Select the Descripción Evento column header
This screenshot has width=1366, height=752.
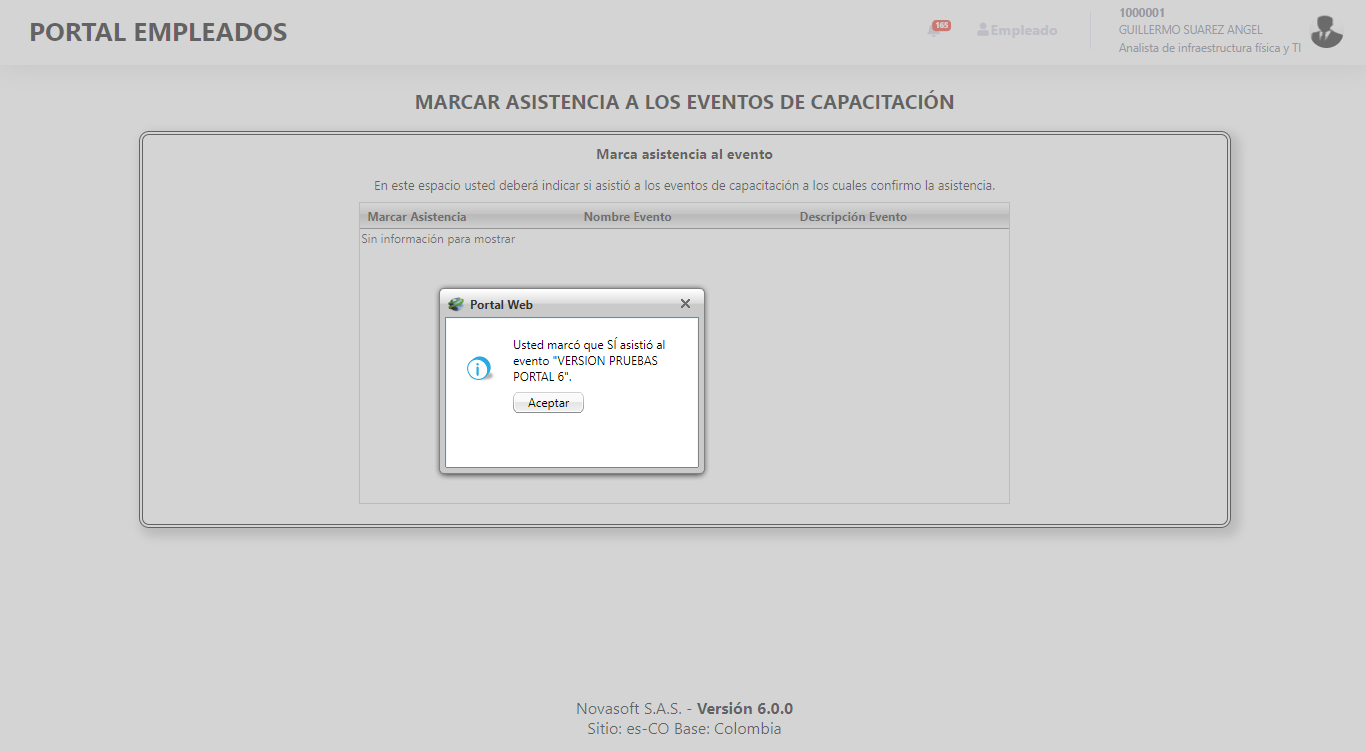[x=854, y=216]
